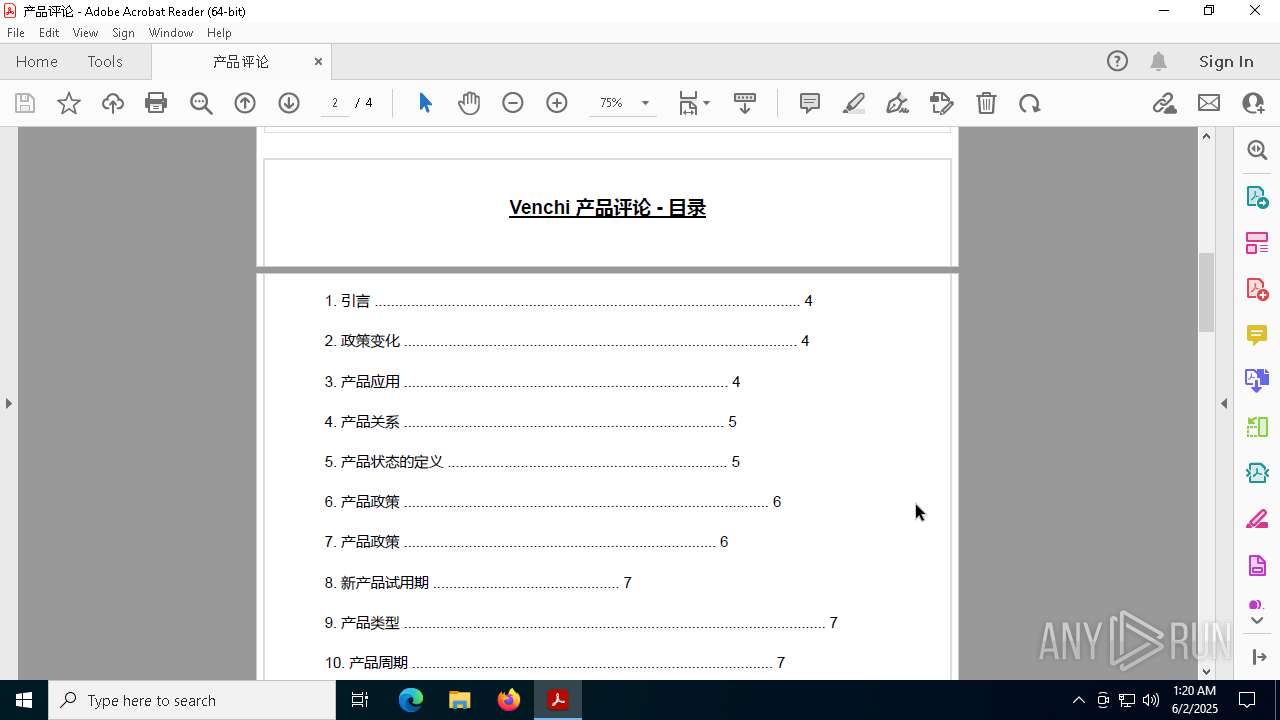1280x720 pixels.
Task: Click the page number input field
Action: 335,103
